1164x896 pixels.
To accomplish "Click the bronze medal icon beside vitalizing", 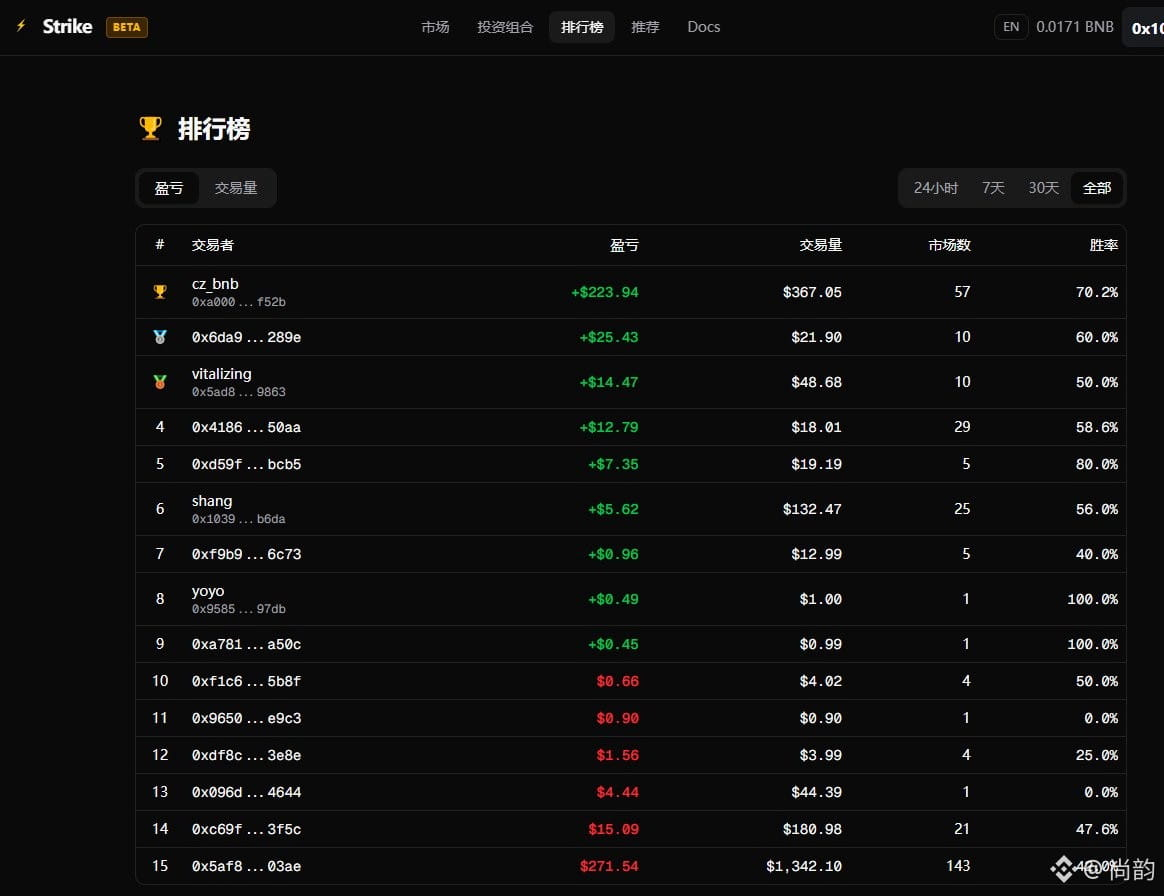I will tap(160, 382).
